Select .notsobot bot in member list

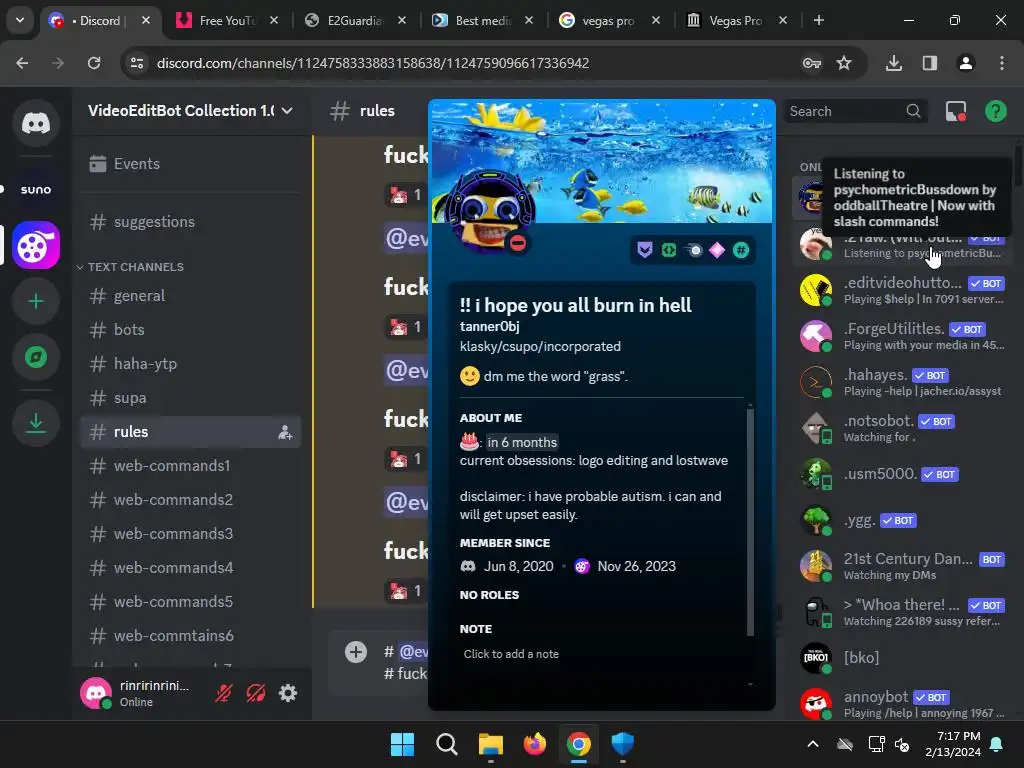(x=903, y=428)
